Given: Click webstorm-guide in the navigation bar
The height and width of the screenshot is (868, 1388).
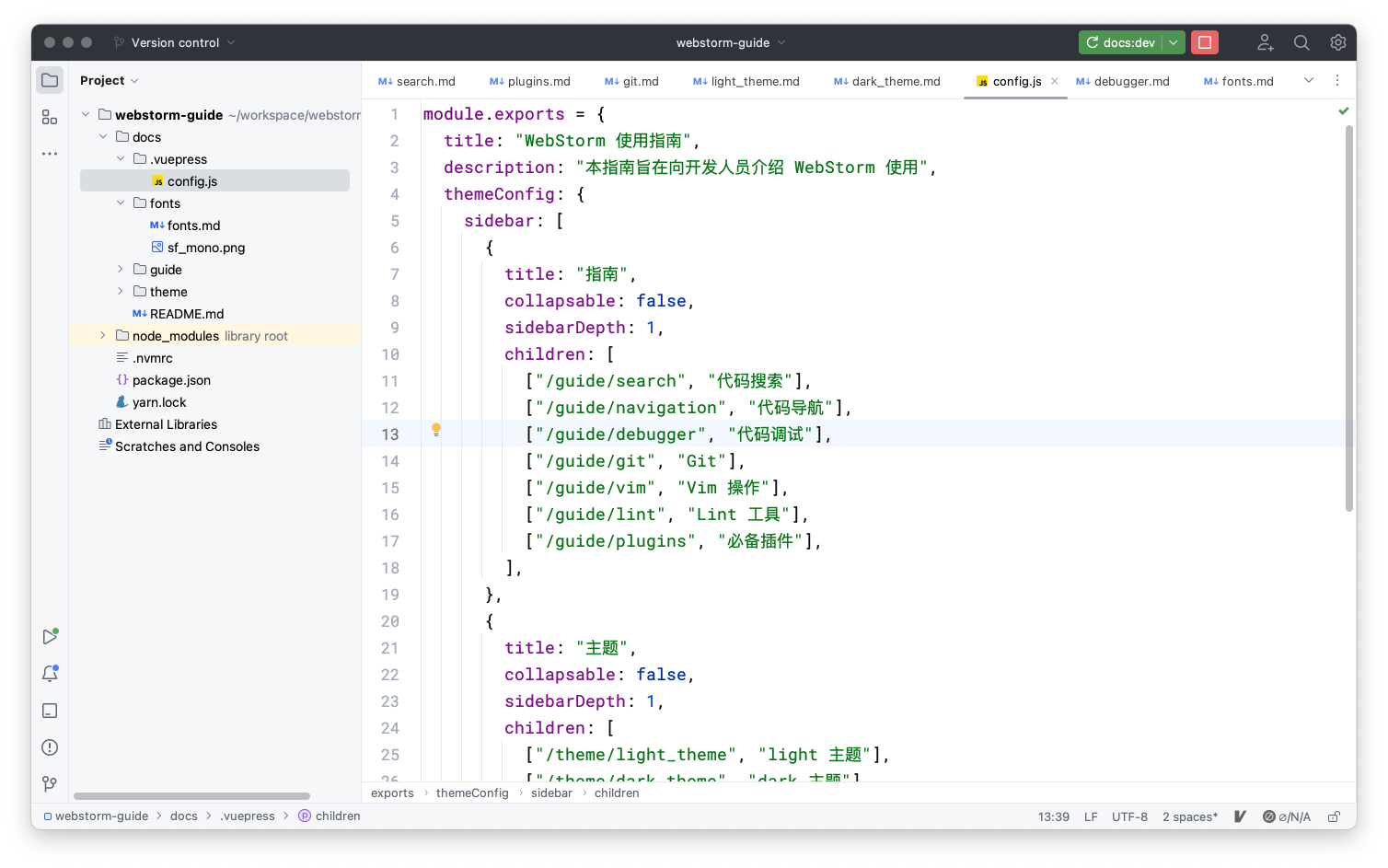Looking at the screenshot, I should 96,816.
